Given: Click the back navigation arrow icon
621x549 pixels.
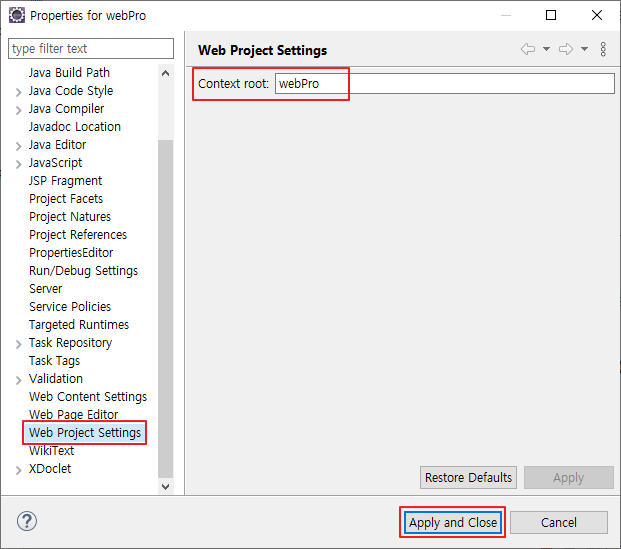Looking at the screenshot, I should click(x=528, y=49).
